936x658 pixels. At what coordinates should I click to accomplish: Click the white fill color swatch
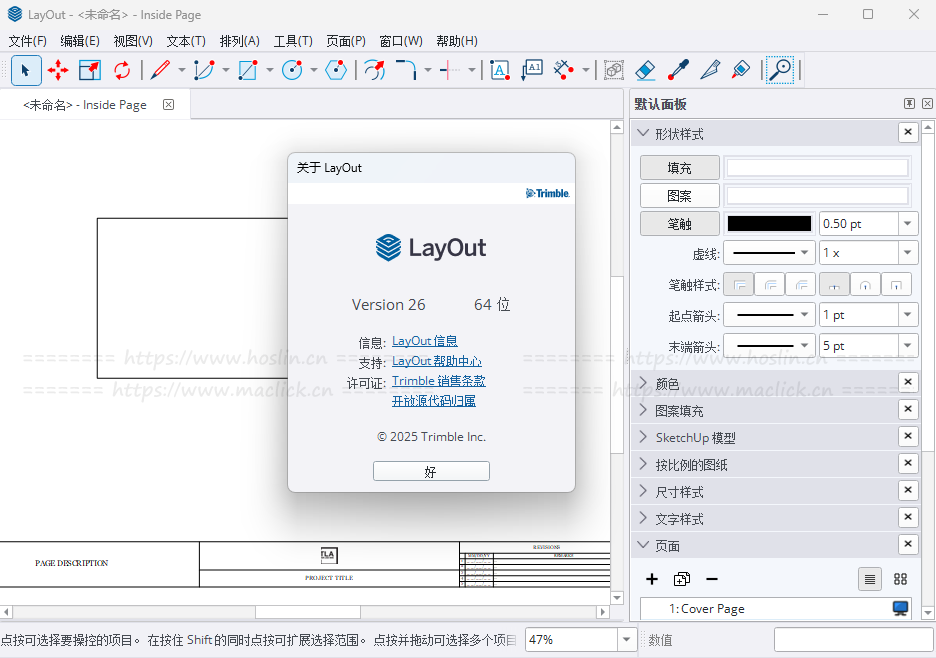click(x=817, y=168)
